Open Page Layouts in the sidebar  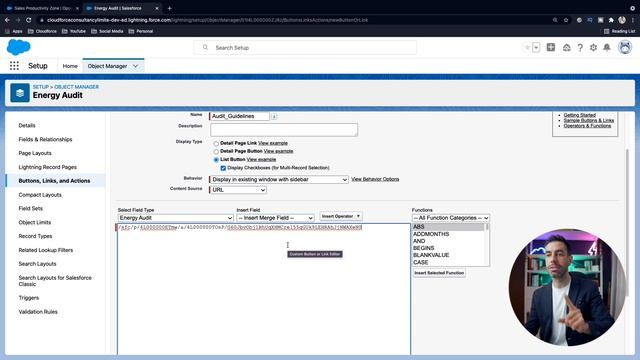click(x=35, y=153)
